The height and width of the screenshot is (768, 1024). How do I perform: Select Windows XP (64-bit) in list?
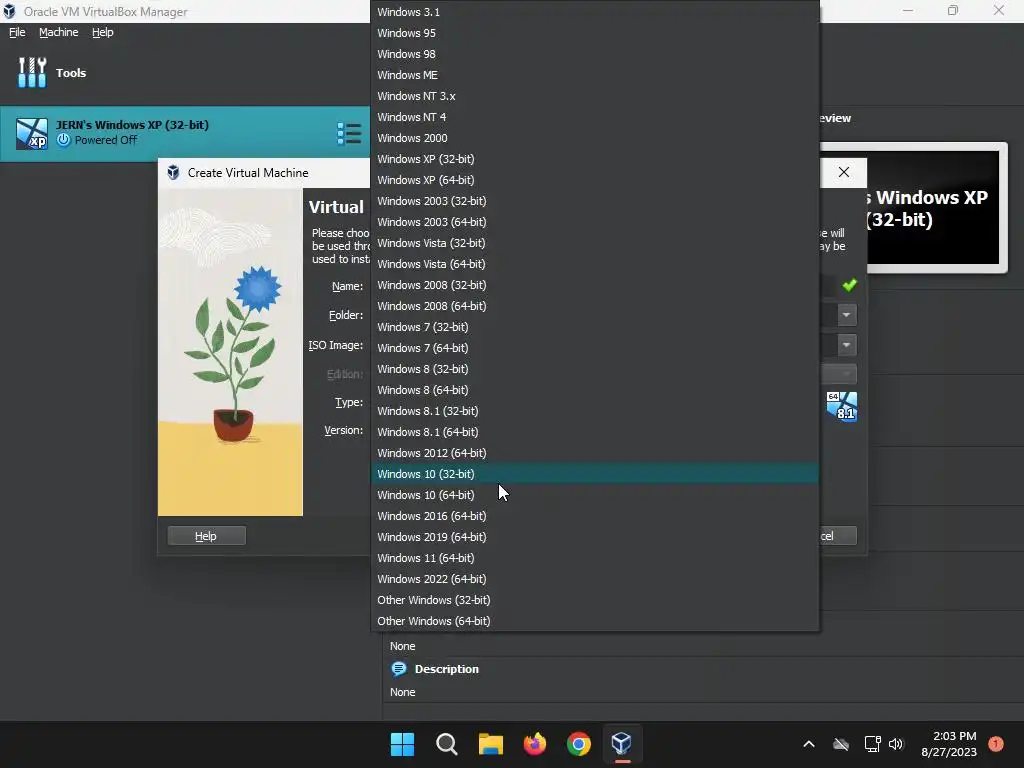click(595, 180)
